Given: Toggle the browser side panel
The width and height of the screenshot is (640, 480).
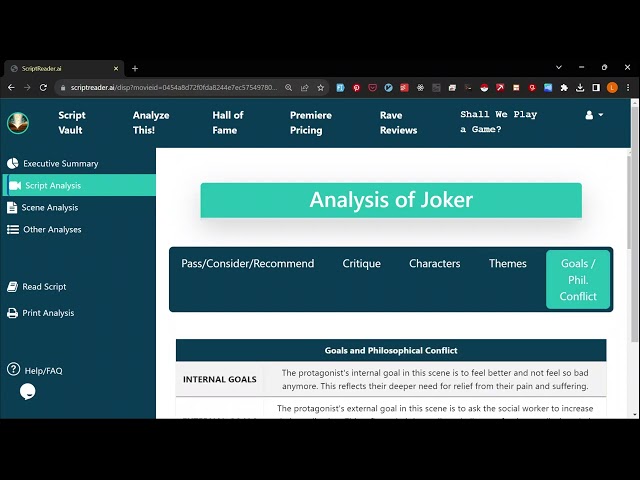Looking at the screenshot, I should coord(596,87).
